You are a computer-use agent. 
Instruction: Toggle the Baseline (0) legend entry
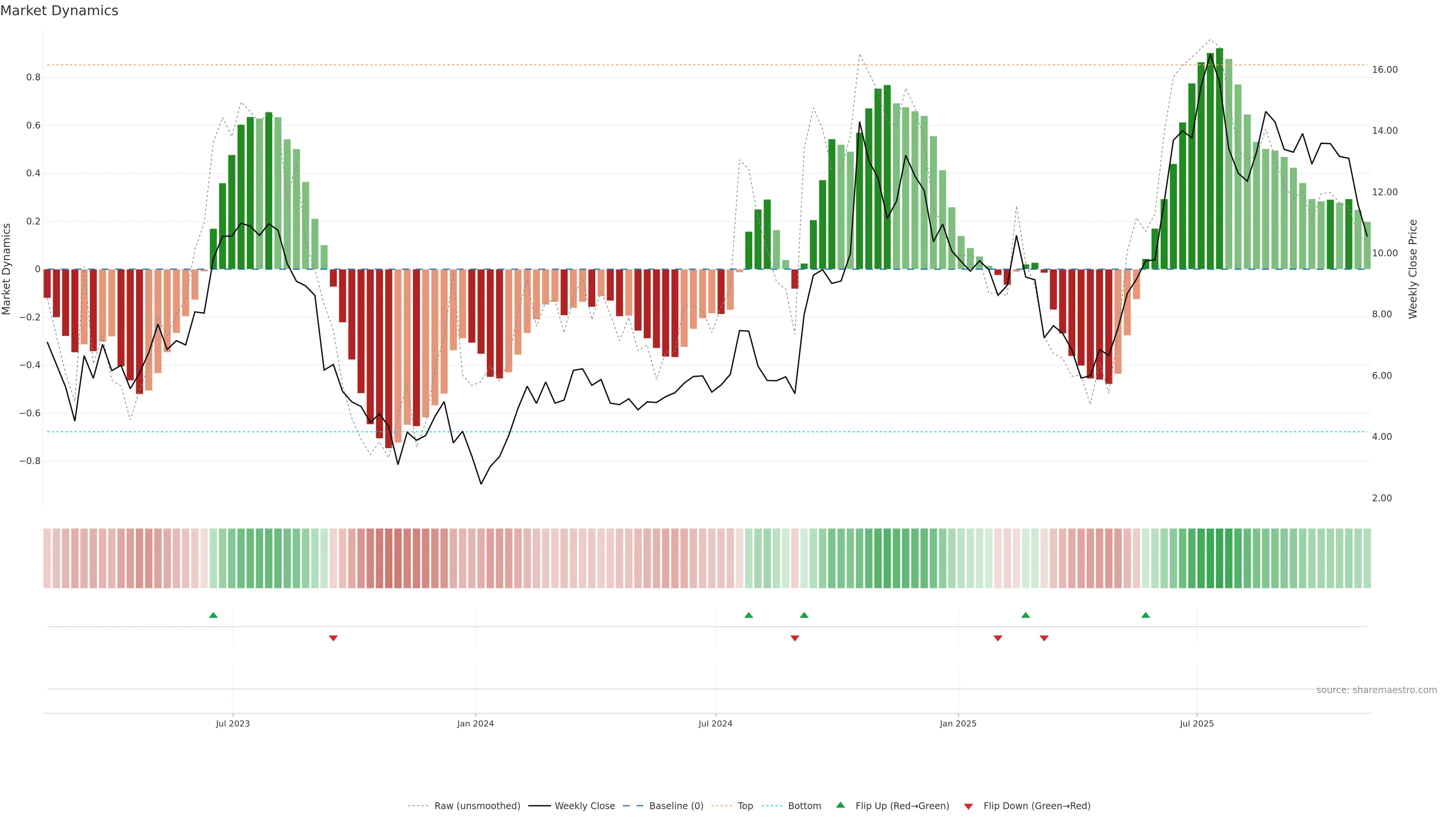point(676,805)
